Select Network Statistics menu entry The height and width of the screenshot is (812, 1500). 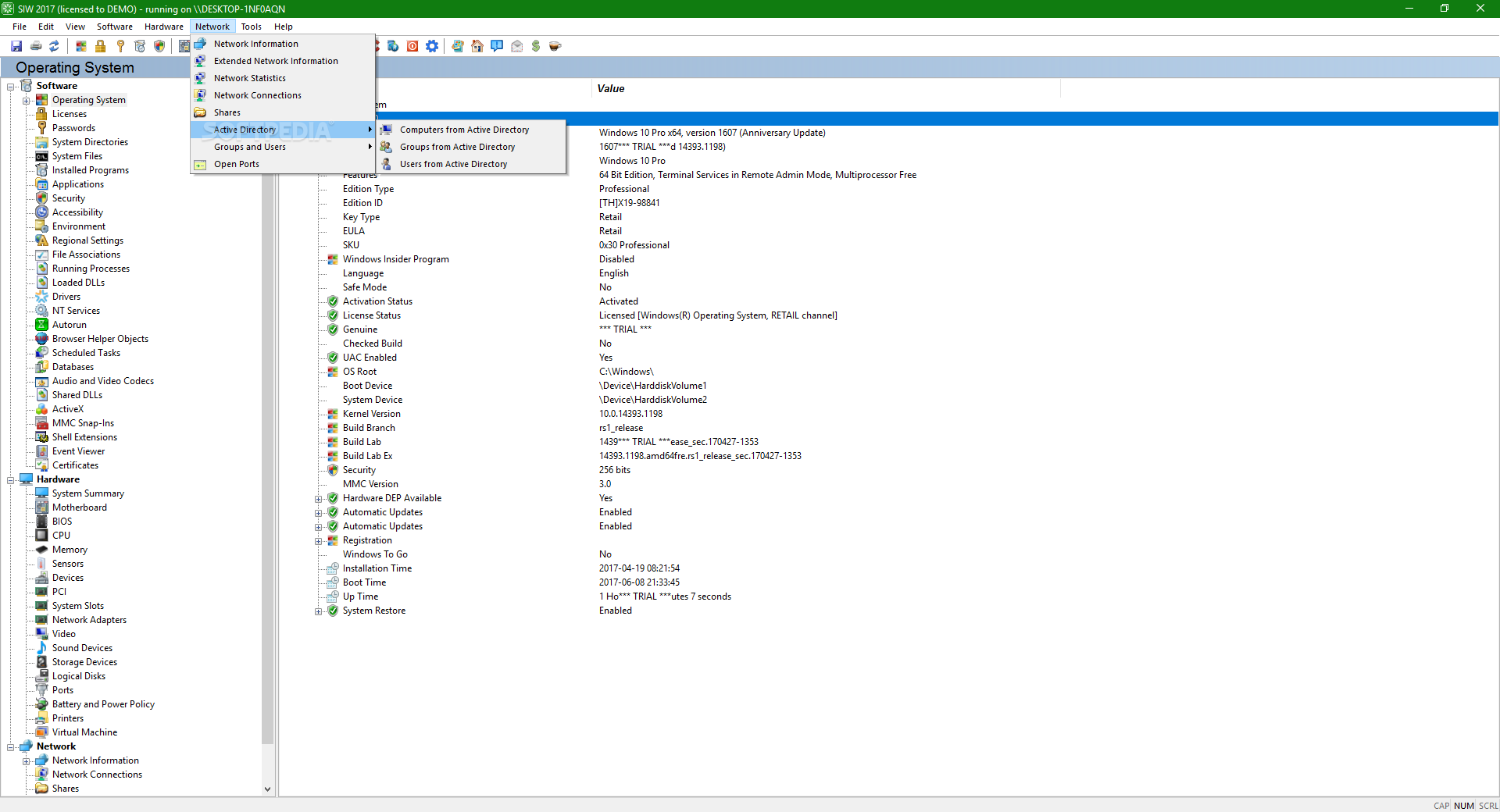point(283,78)
